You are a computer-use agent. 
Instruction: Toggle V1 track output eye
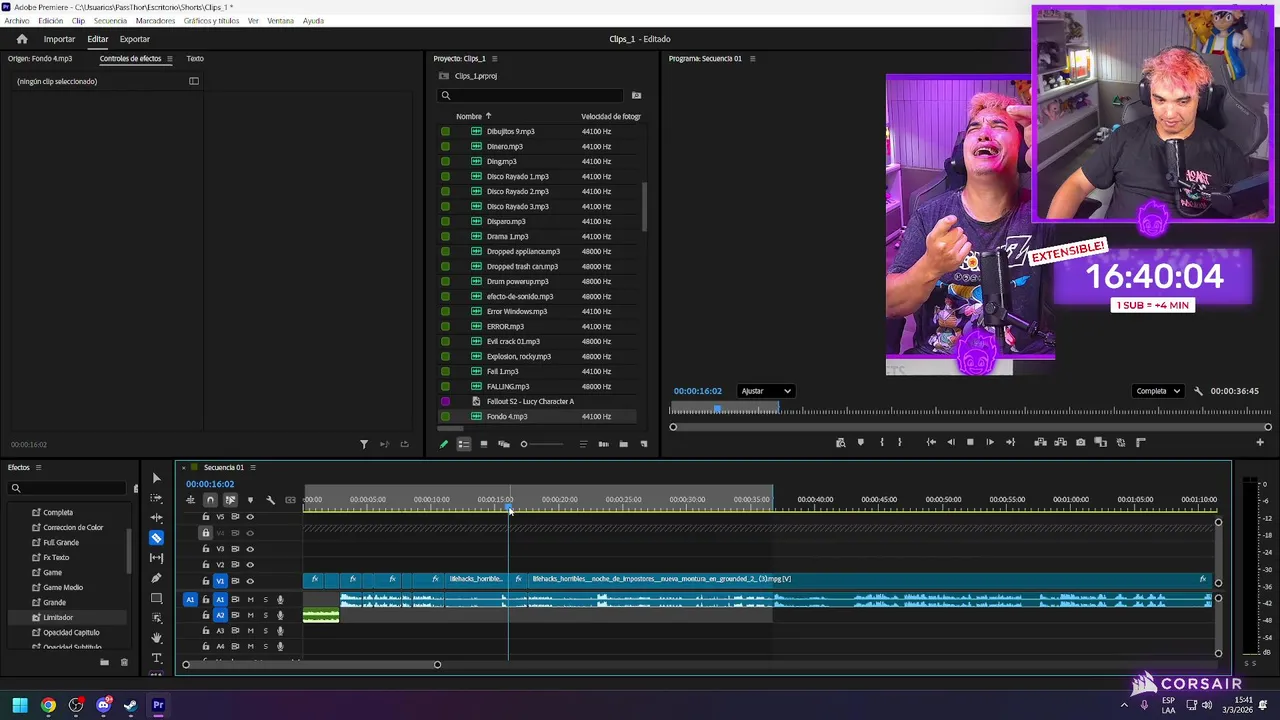(x=250, y=581)
